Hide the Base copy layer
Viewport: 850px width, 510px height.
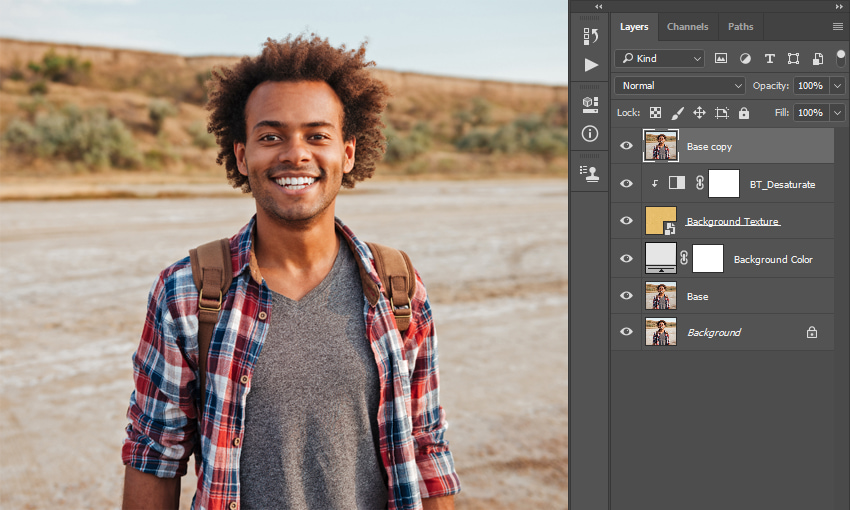click(x=626, y=146)
